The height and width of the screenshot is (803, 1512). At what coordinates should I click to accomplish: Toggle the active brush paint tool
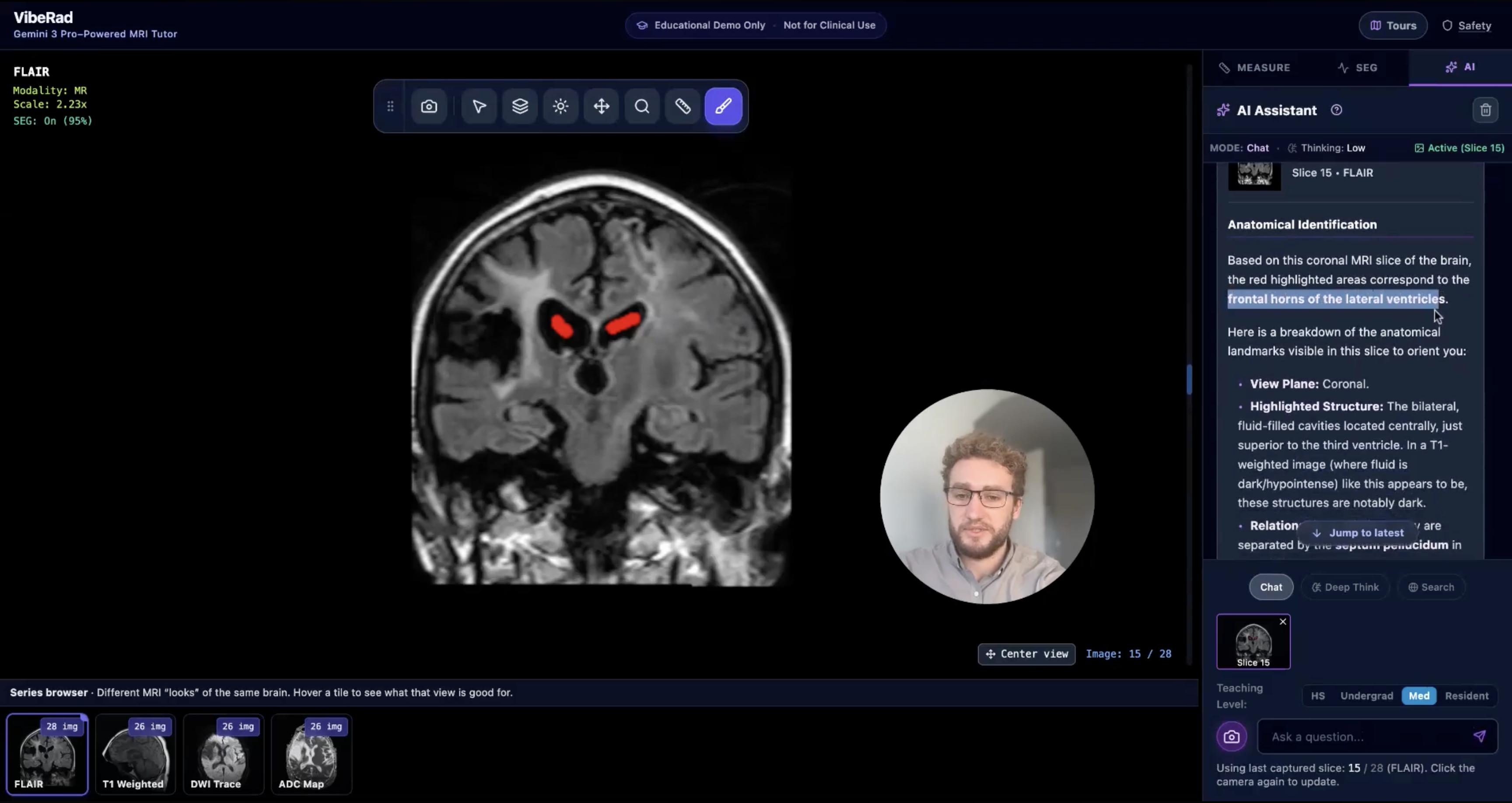[x=723, y=106]
